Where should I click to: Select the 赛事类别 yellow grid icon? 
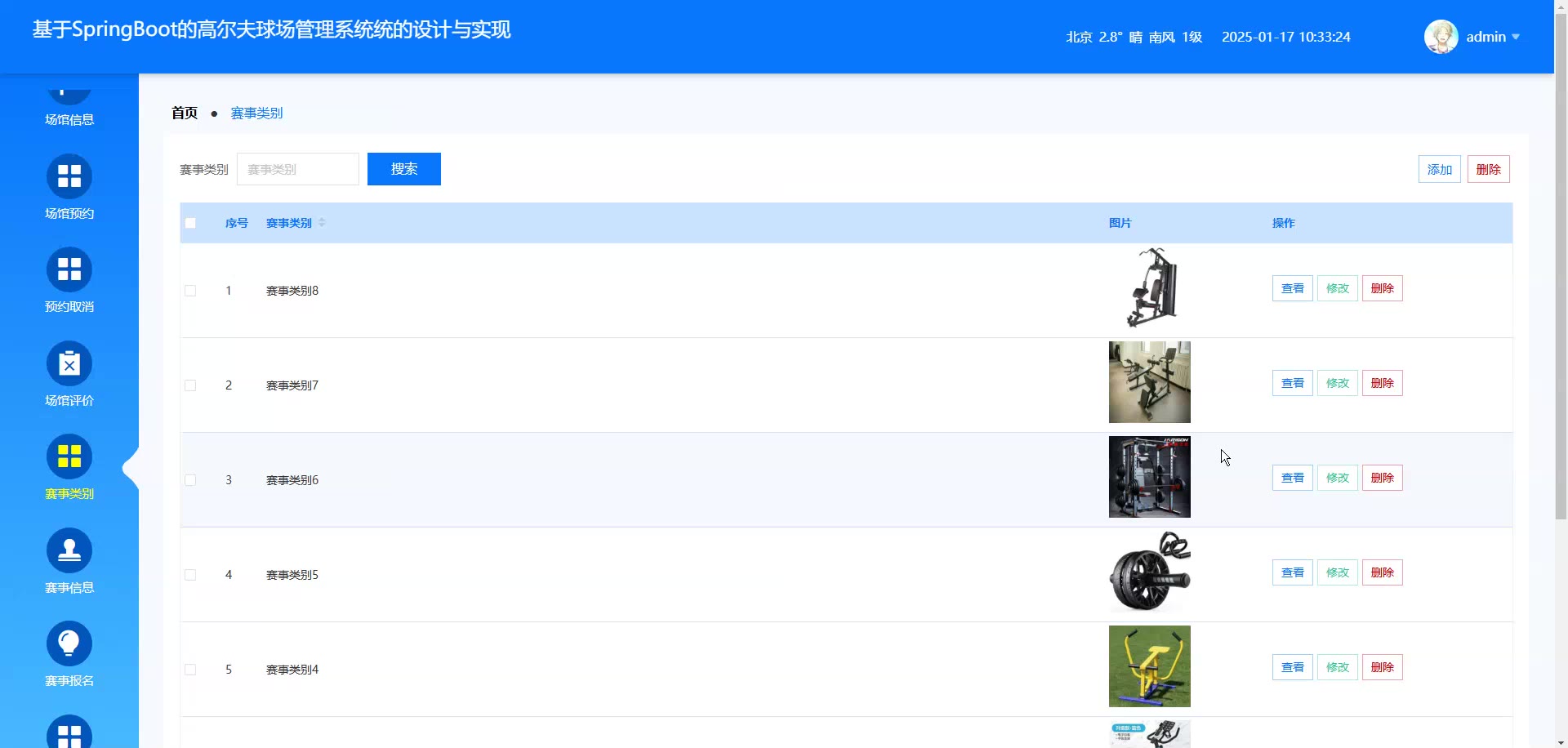69,456
